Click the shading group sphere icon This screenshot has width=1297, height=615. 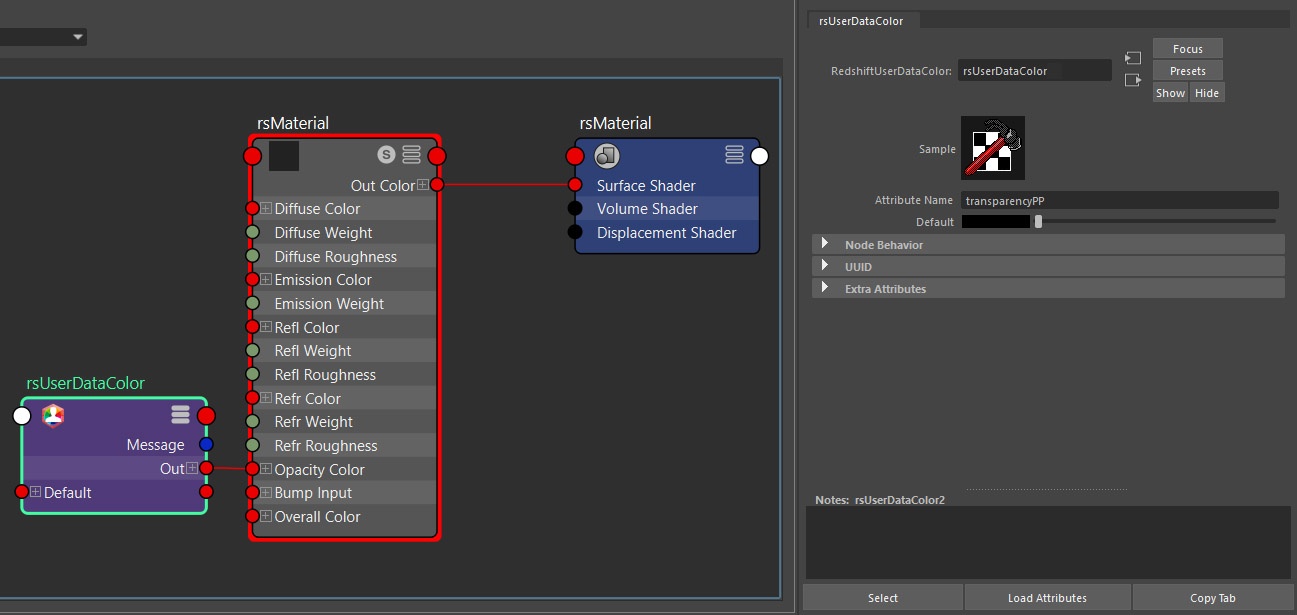(607, 155)
